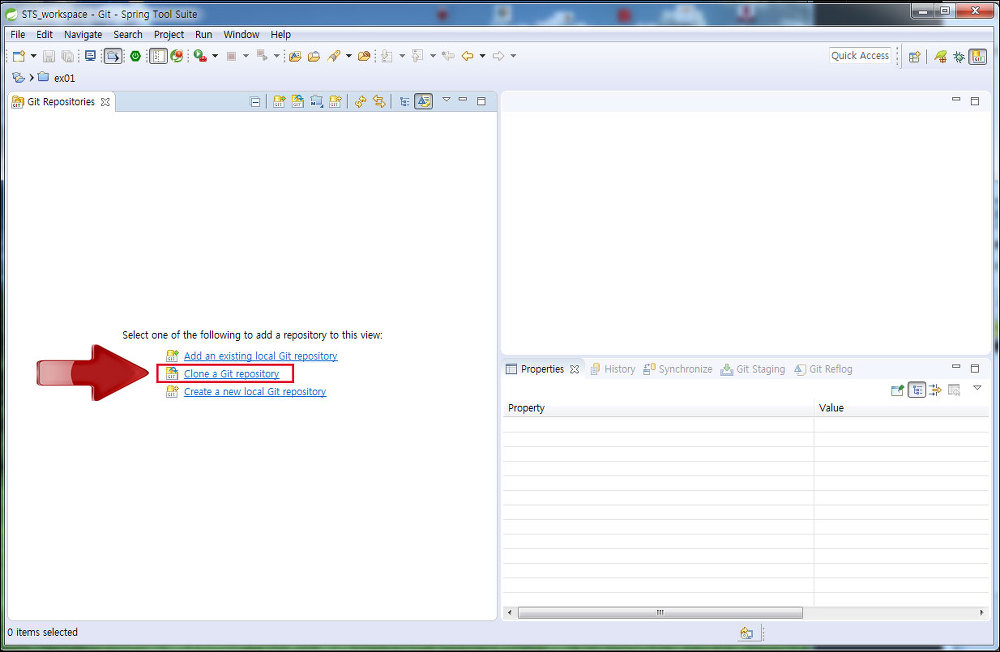Click the Property column header

658,408
